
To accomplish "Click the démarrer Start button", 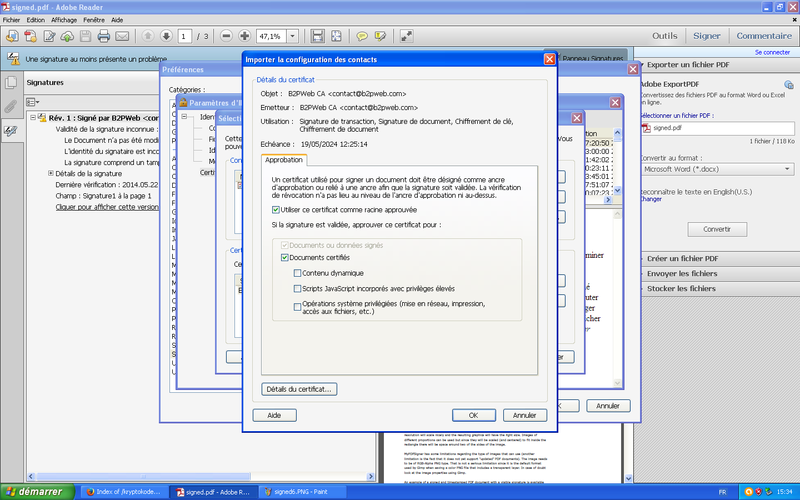I will click(37, 492).
